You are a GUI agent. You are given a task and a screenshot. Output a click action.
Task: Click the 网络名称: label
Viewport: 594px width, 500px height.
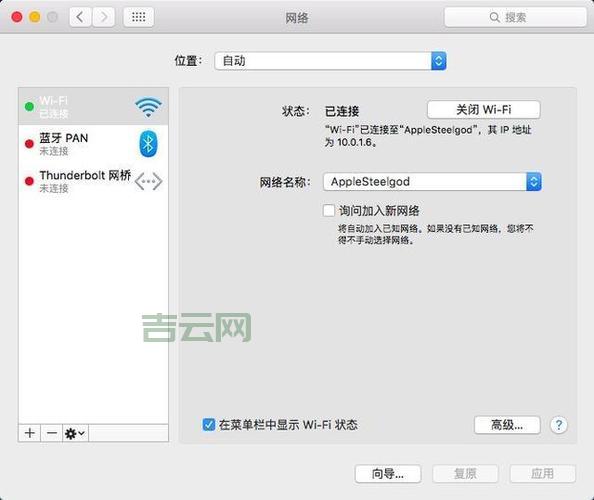pos(285,182)
